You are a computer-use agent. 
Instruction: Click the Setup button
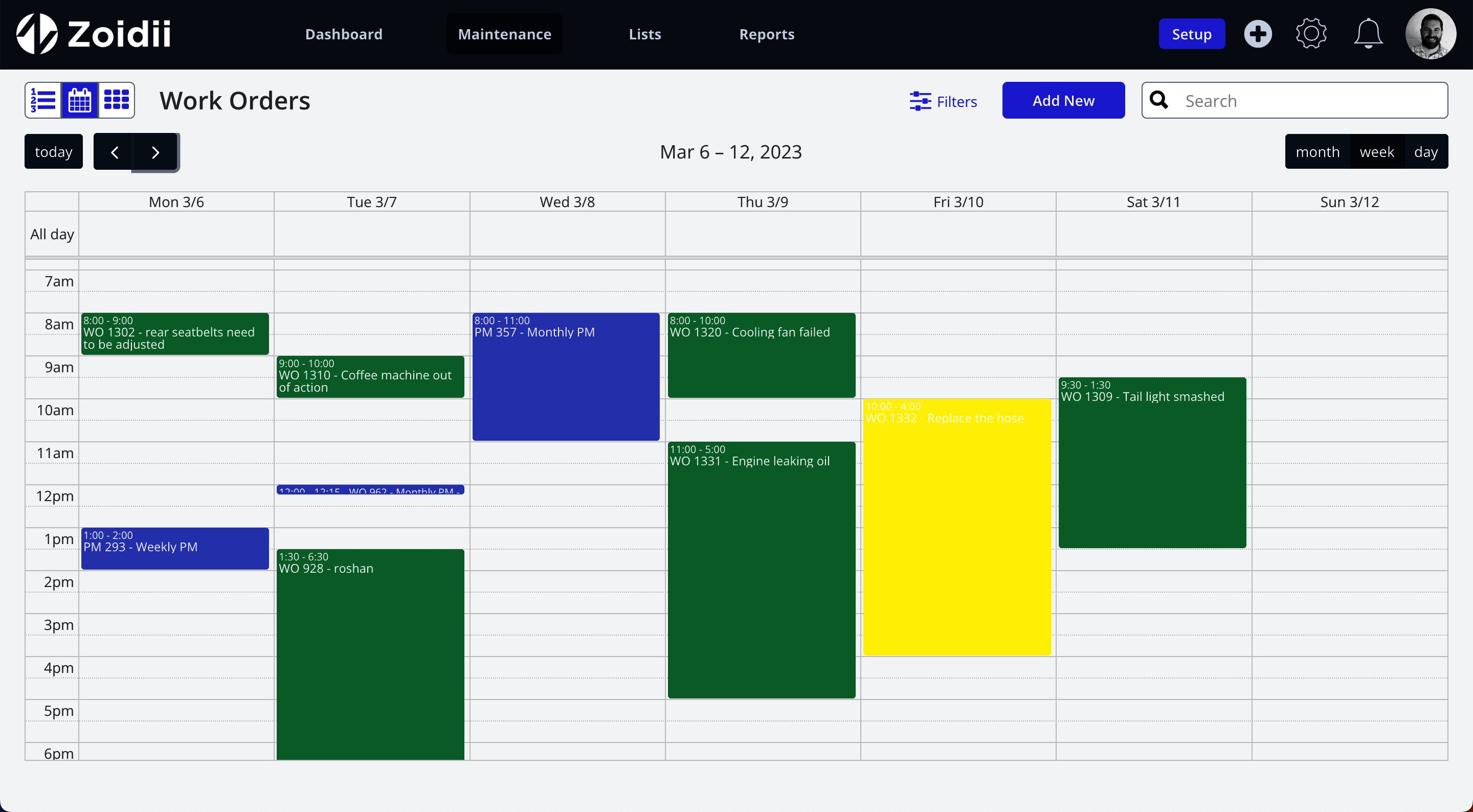1191,34
